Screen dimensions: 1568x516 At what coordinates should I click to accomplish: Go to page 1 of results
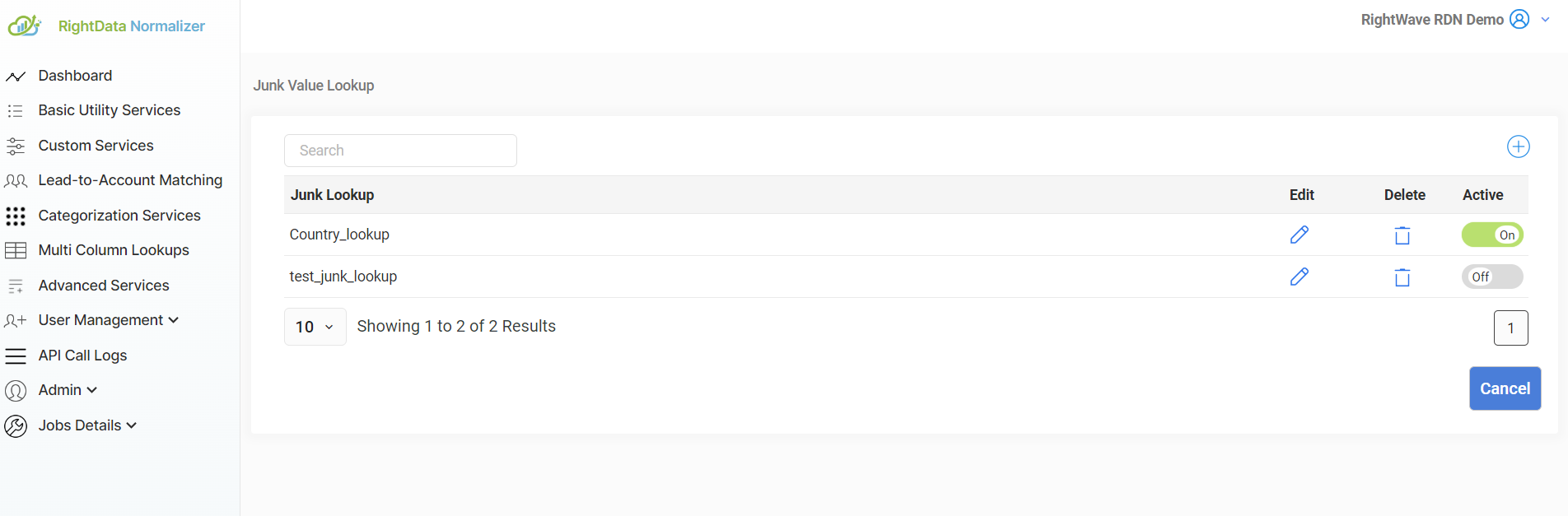[1510, 328]
